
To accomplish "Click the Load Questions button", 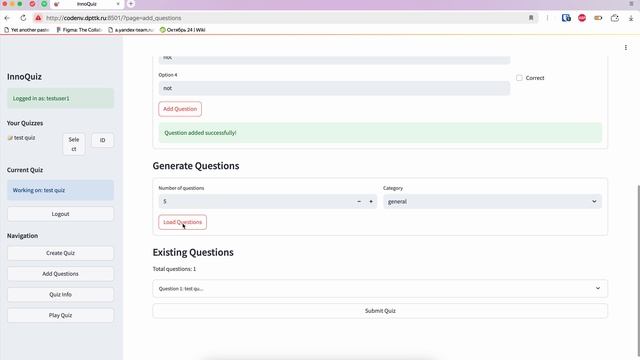I will point(182,222).
